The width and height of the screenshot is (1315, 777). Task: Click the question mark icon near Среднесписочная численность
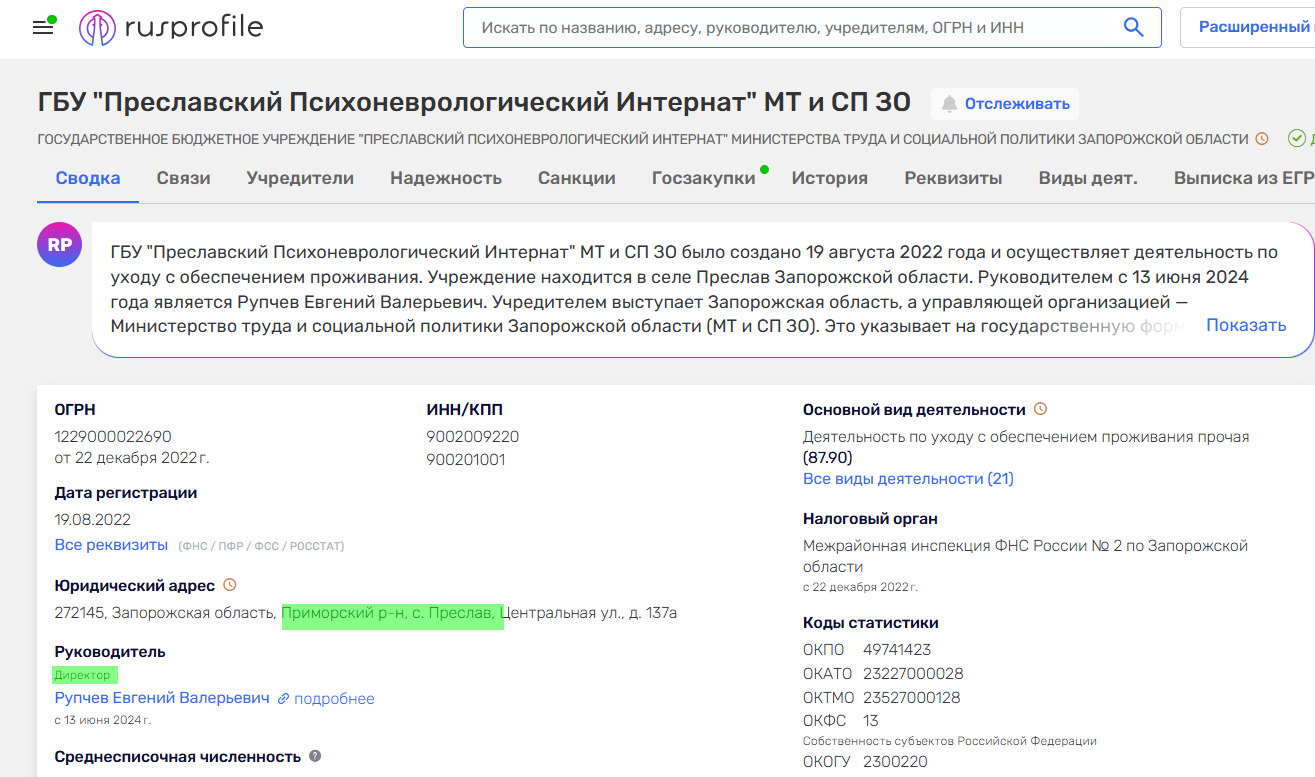tap(315, 756)
